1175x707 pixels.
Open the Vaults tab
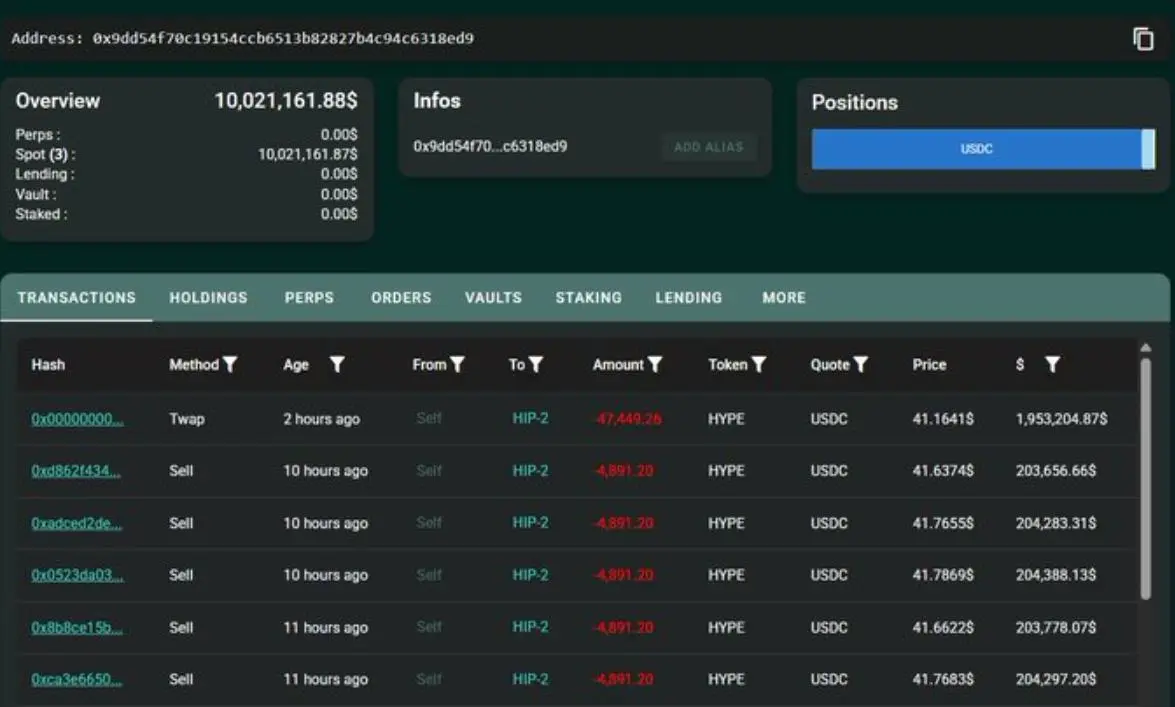(x=493, y=298)
